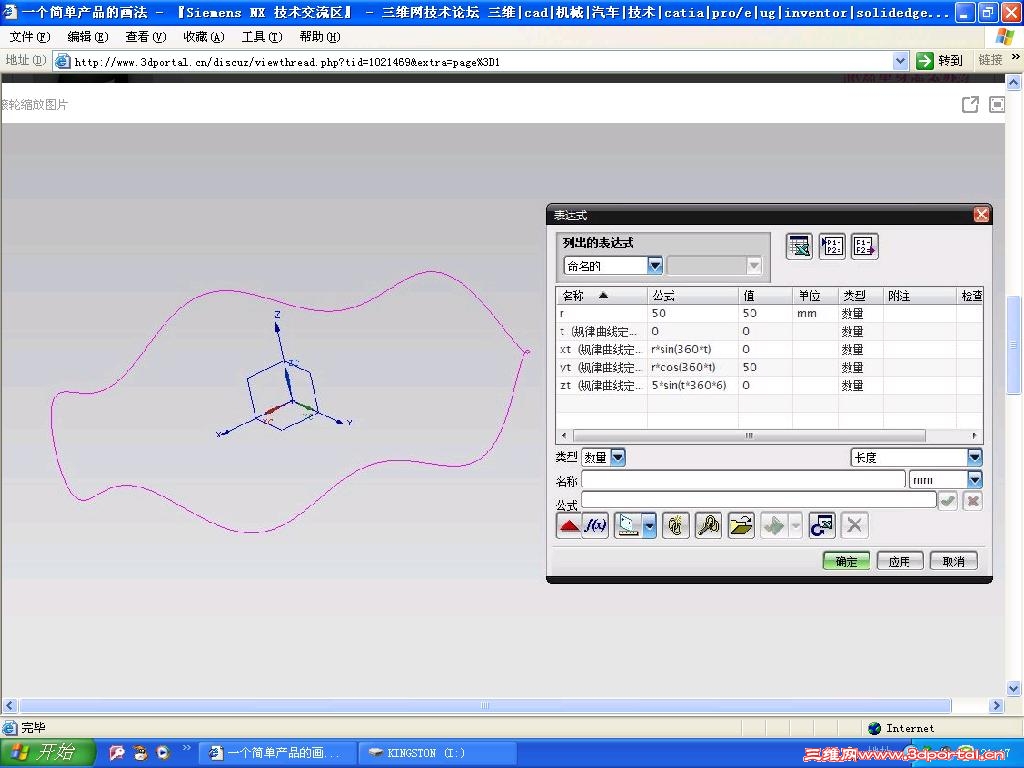Click the 单位 column header
The image size is (1024, 768).
(815, 296)
